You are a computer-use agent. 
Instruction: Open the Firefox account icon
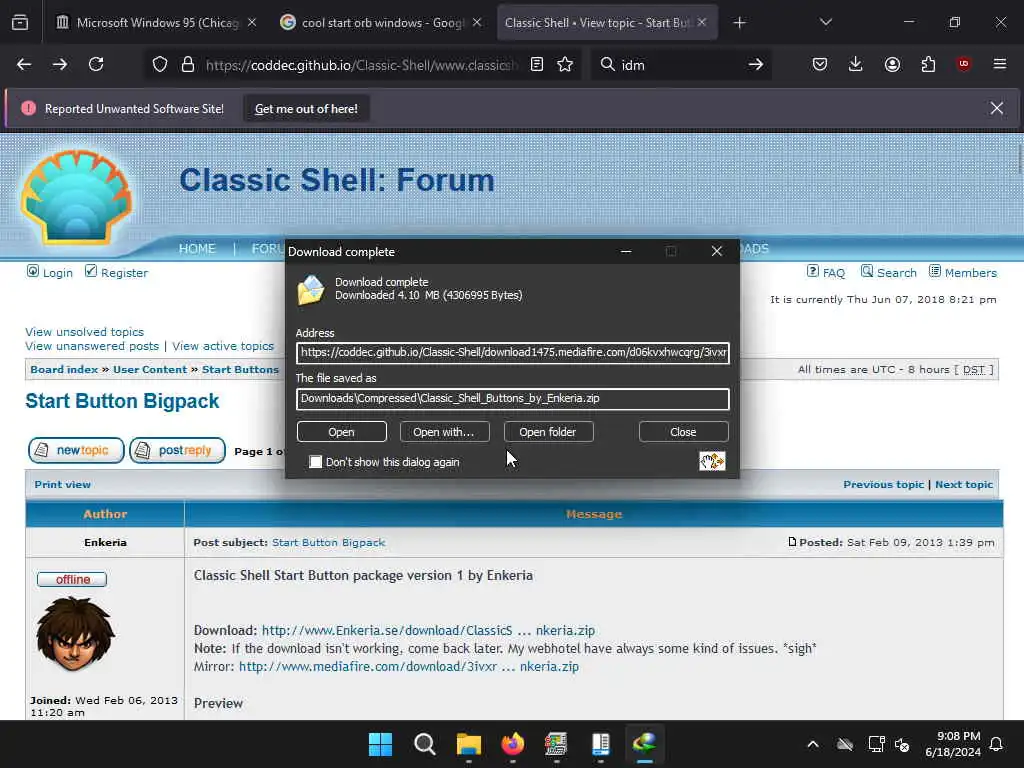tap(892, 64)
